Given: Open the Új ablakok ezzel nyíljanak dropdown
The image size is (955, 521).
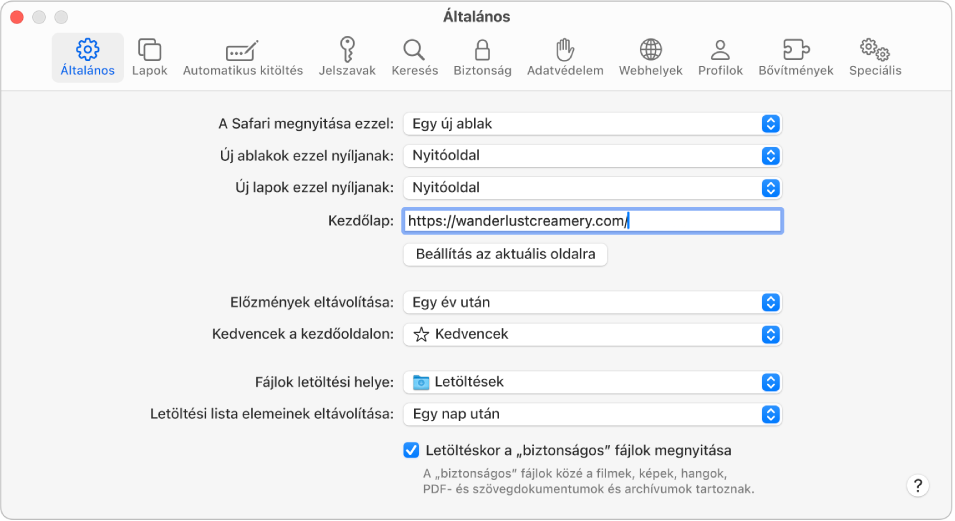Looking at the screenshot, I should click(x=592, y=155).
